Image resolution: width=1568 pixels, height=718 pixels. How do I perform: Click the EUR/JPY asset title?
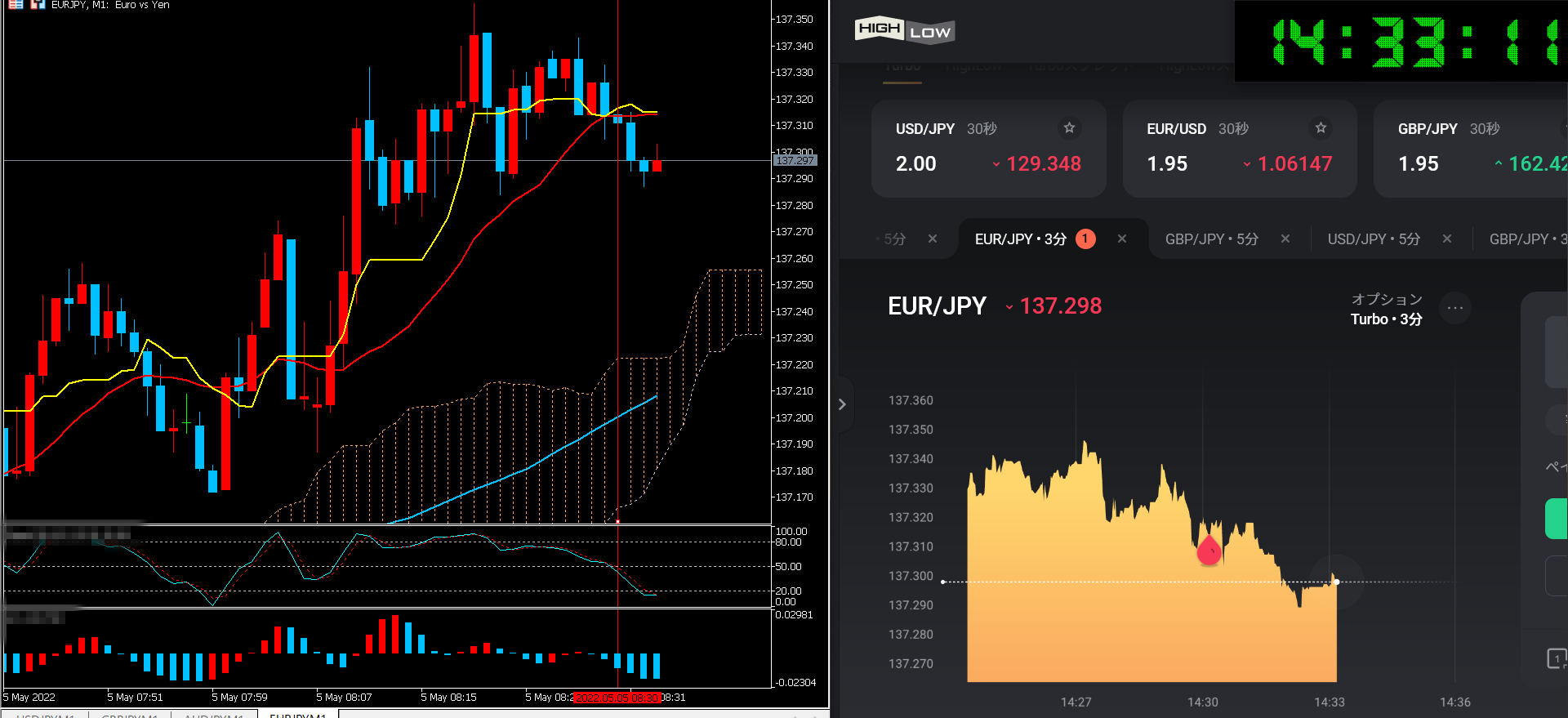pyautogui.click(x=937, y=306)
